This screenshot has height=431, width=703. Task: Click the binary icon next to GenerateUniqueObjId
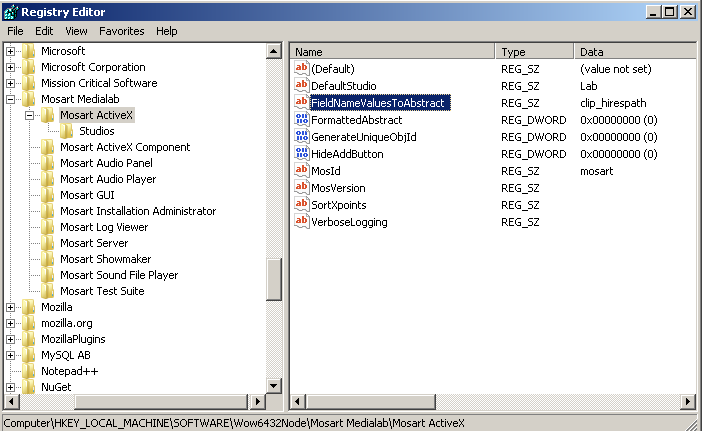point(301,137)
